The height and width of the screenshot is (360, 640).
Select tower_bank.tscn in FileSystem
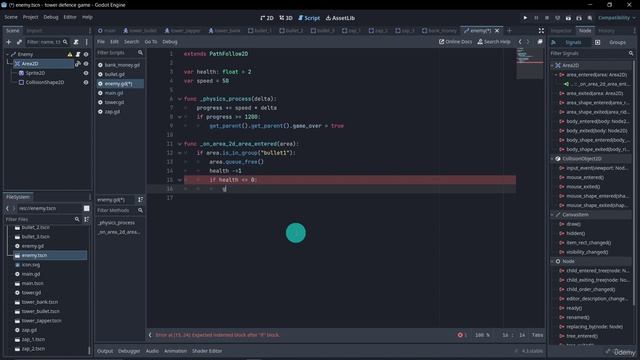coord(40,302)
